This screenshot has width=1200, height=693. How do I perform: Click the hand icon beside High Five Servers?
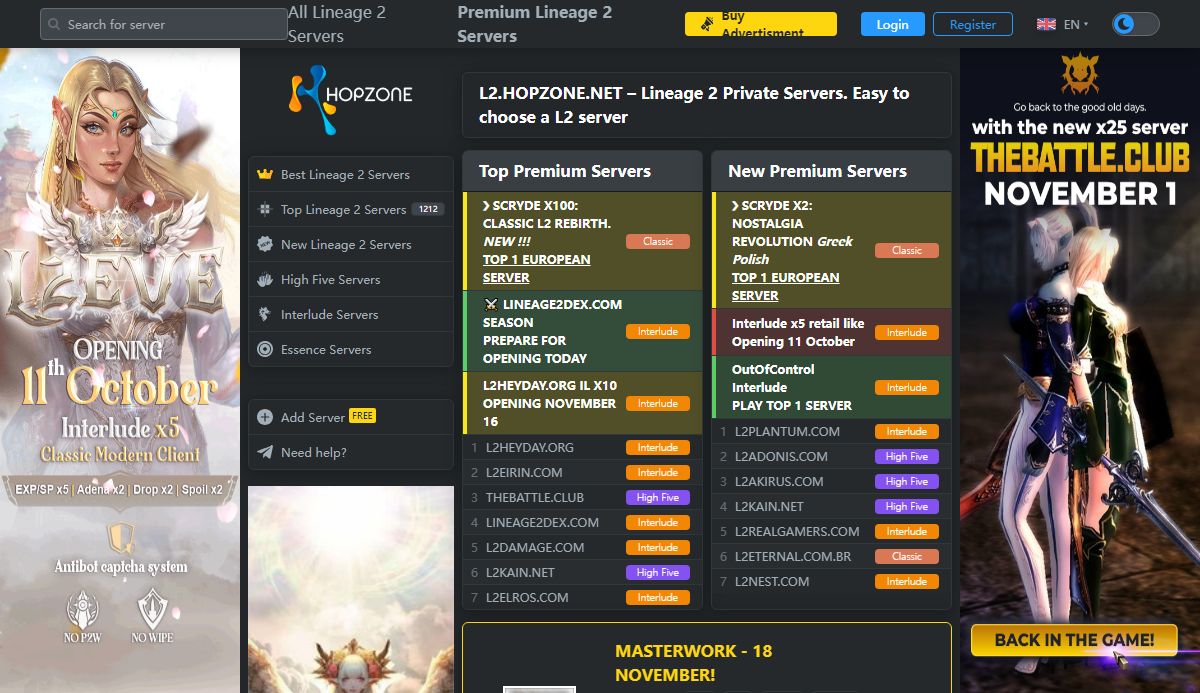(265, 279)
